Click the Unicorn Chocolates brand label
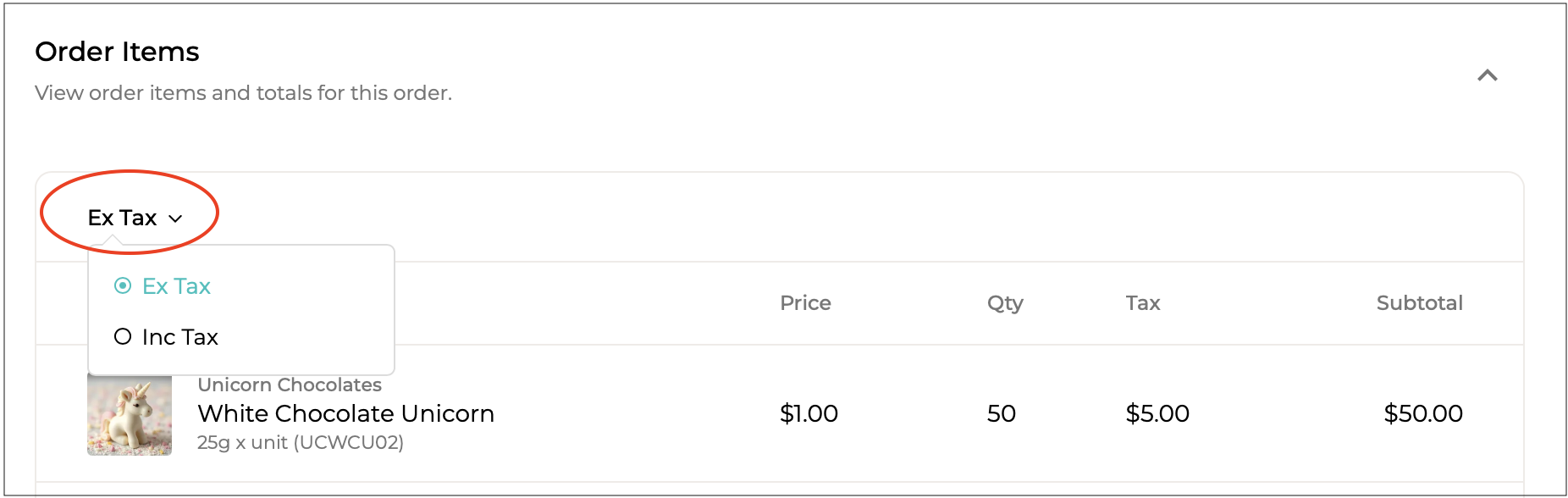The image size is (1568, 498). point(290,385)
